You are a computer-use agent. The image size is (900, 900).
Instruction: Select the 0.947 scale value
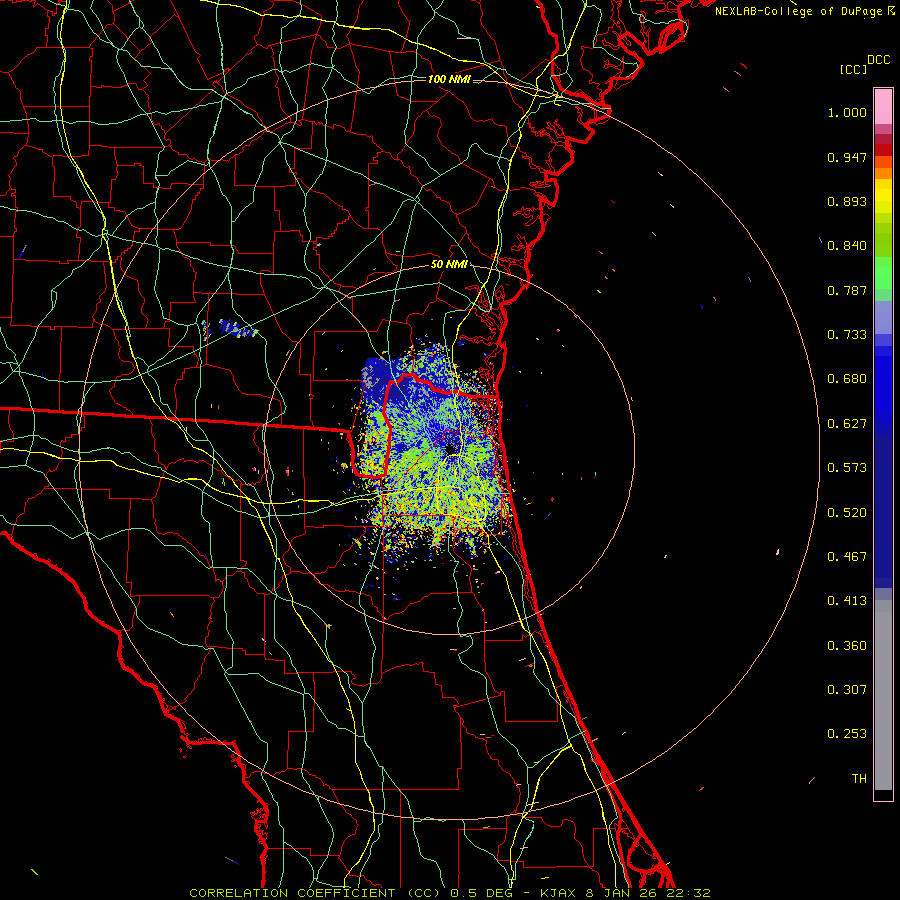pyautogui.click(x=847, y=157)
